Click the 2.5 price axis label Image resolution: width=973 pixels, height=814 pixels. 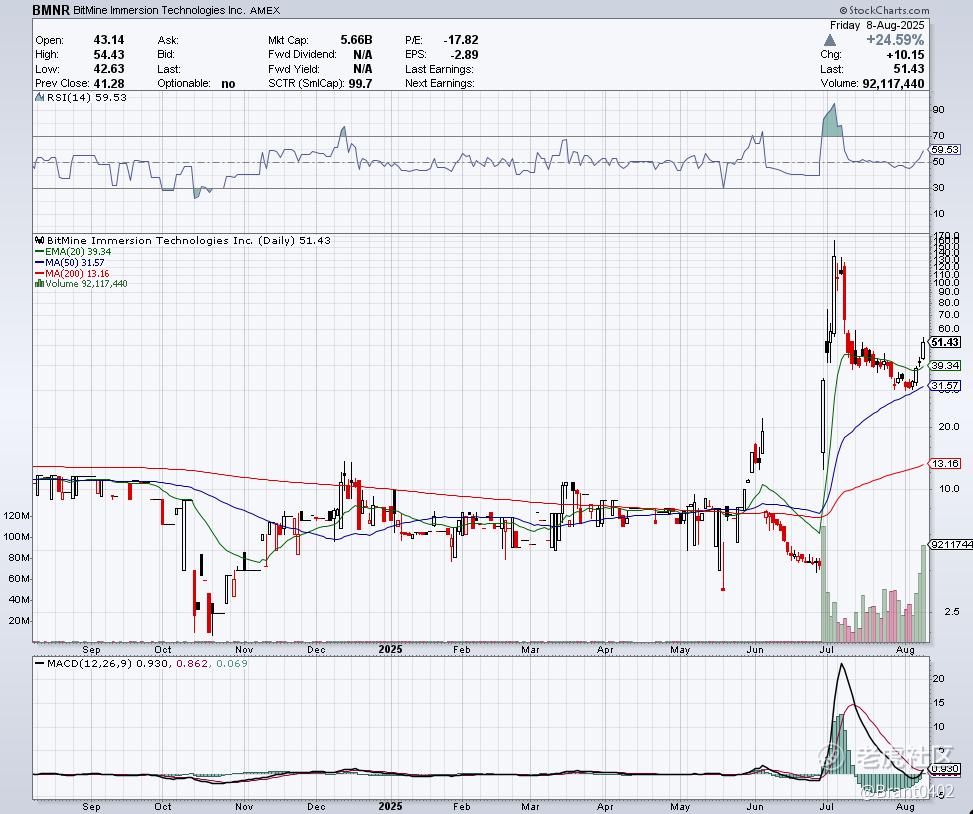(x=951, y=612)
